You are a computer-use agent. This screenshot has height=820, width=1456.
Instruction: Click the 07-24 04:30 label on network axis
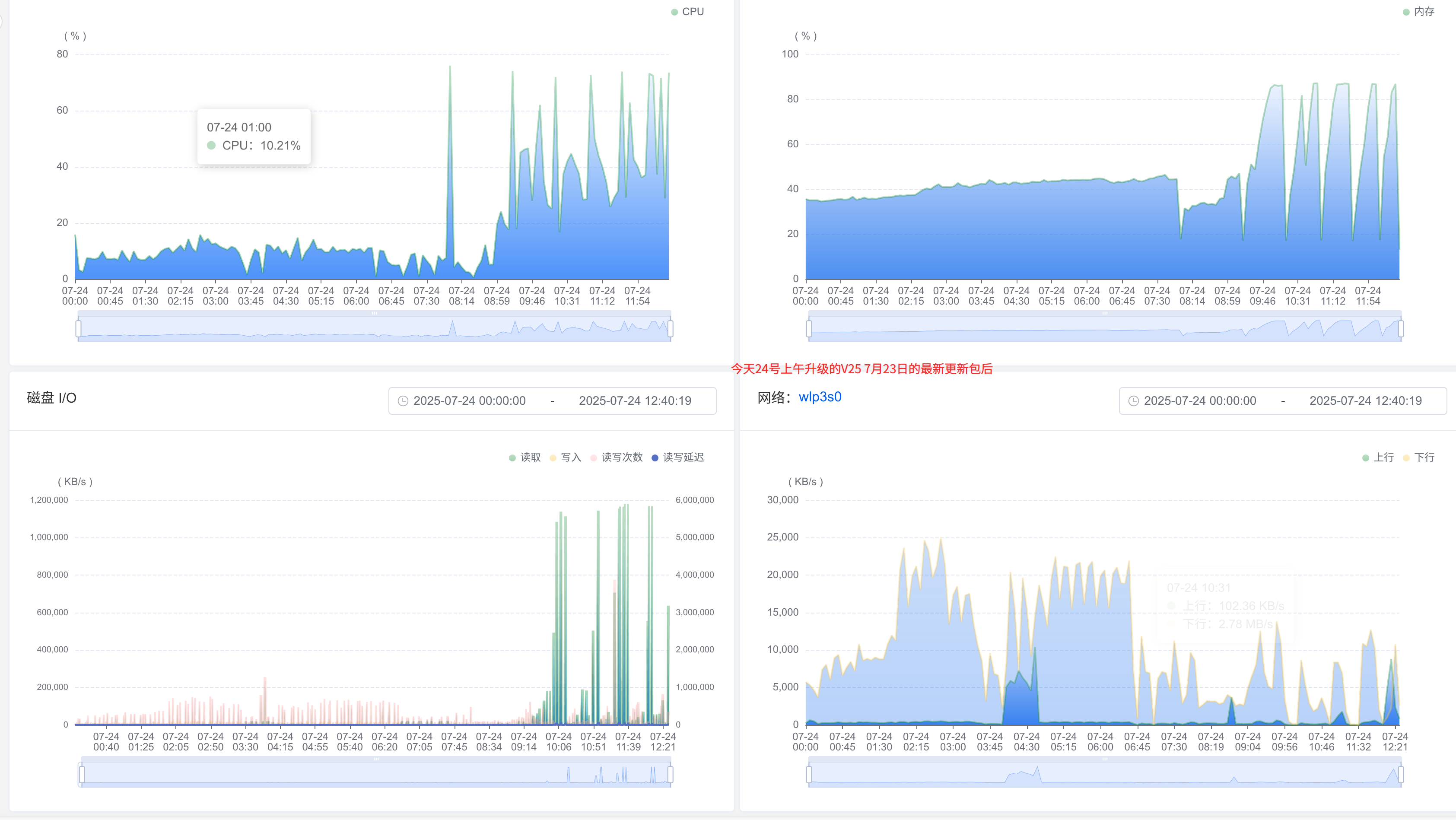[x=1027, y=741]
